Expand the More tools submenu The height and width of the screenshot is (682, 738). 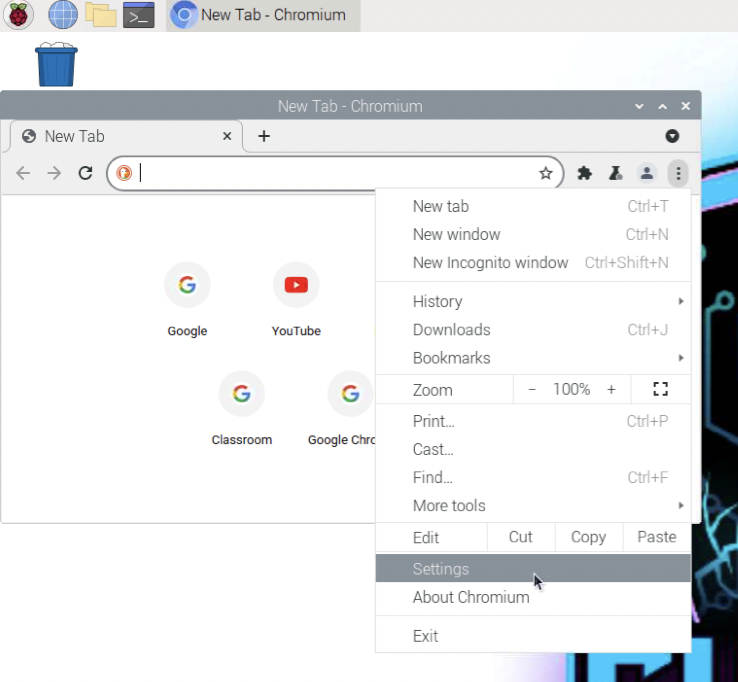(533, 505)
